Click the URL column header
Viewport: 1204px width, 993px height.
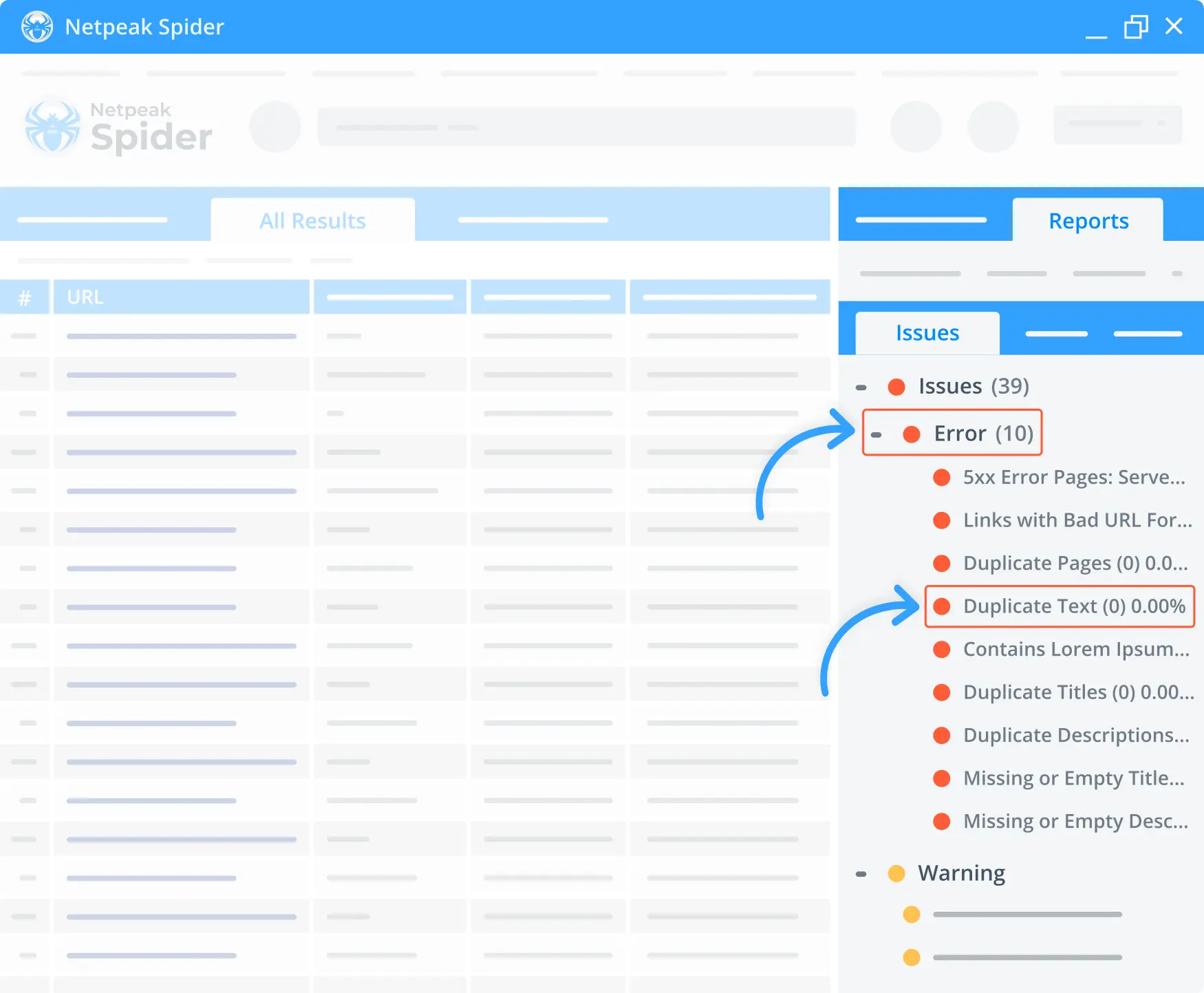click(x=182, y=297)
